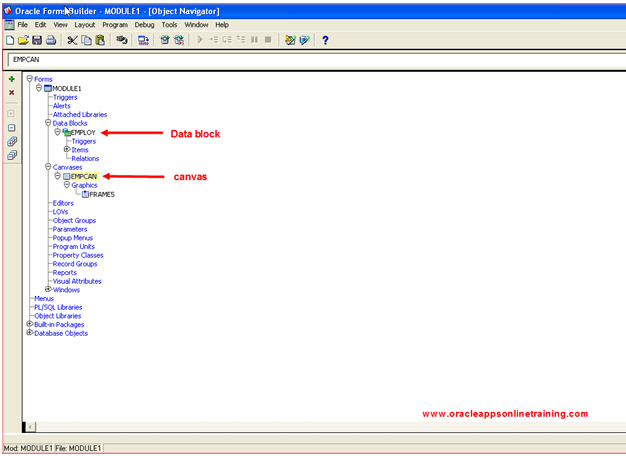The height and width of the screenshot is (456, 626).
Task: Expand the Built-in Packages node
Action: 29,324
